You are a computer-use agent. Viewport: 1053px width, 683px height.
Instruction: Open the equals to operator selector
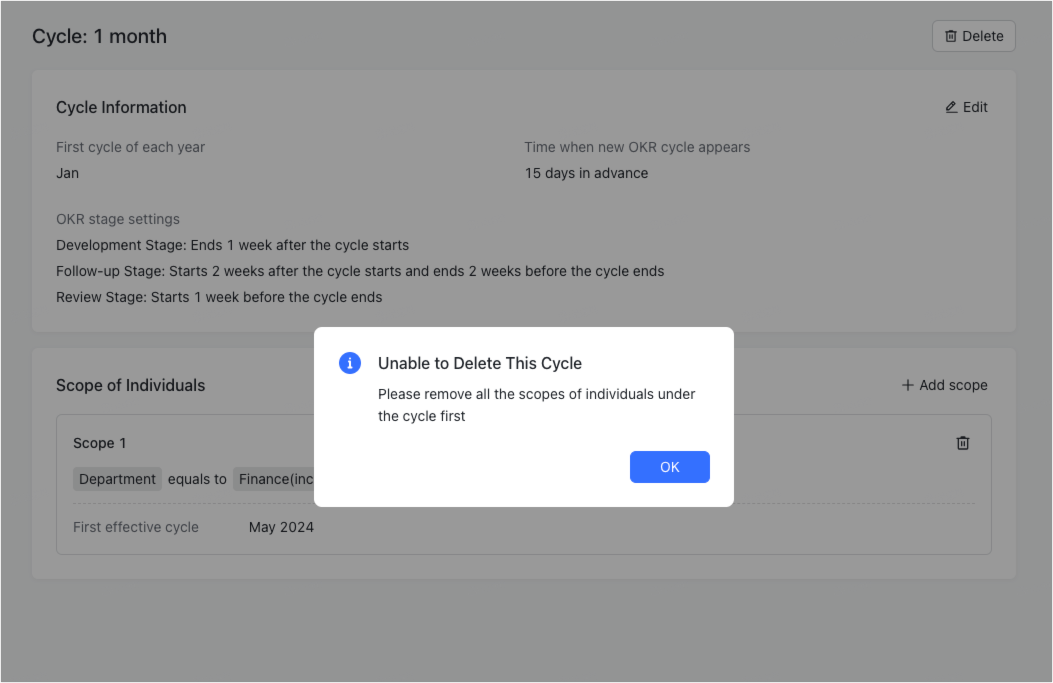pyautogui.click(x=197, y=479)
